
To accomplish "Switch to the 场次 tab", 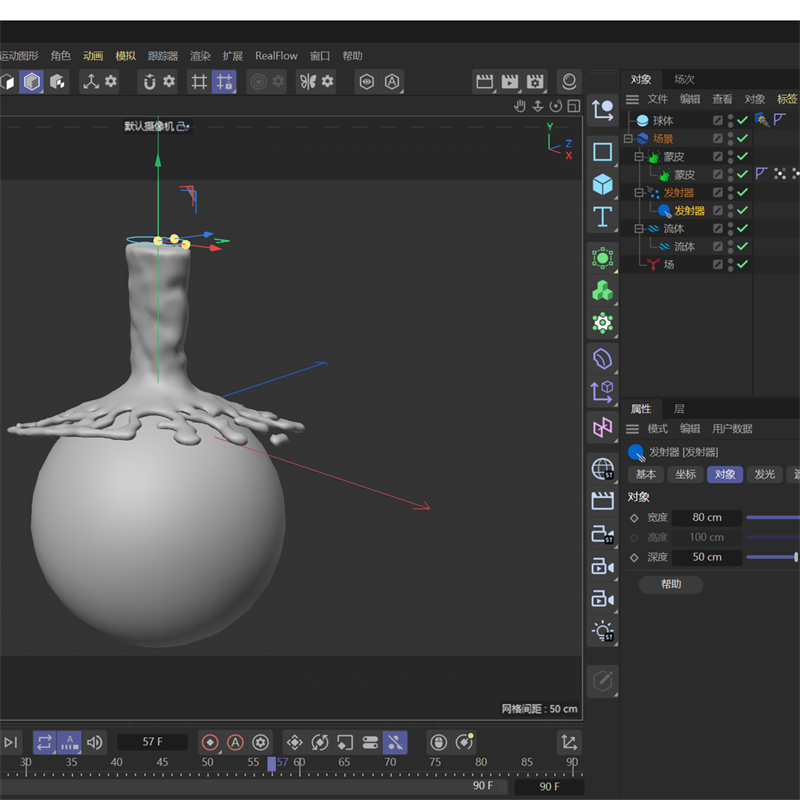I will point(684,79).
